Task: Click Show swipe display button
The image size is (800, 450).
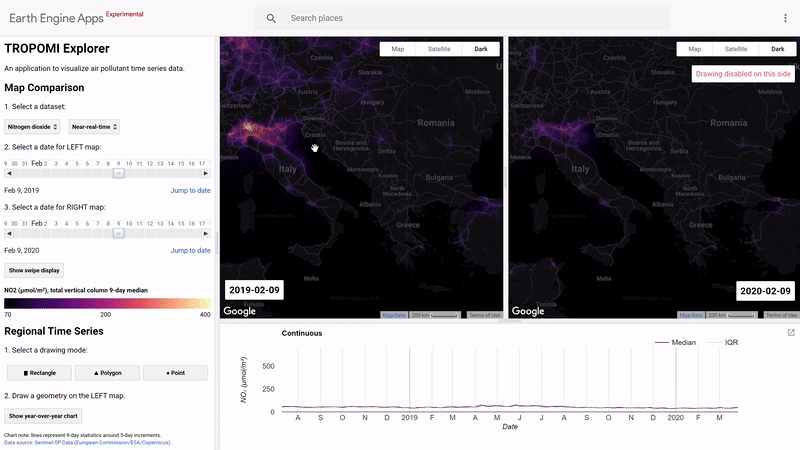Action: [34, 270]
